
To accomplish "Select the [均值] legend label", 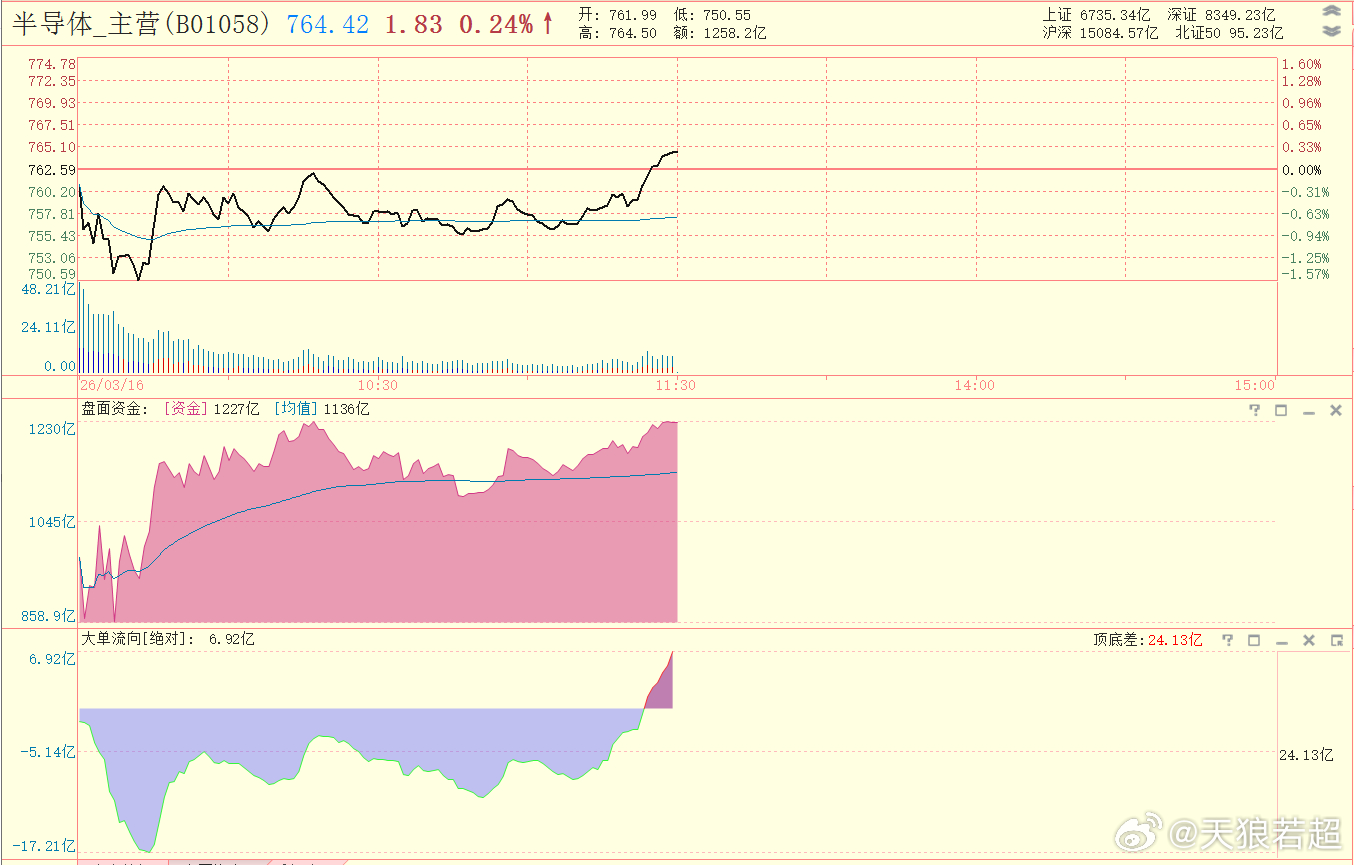I will 296,409.
